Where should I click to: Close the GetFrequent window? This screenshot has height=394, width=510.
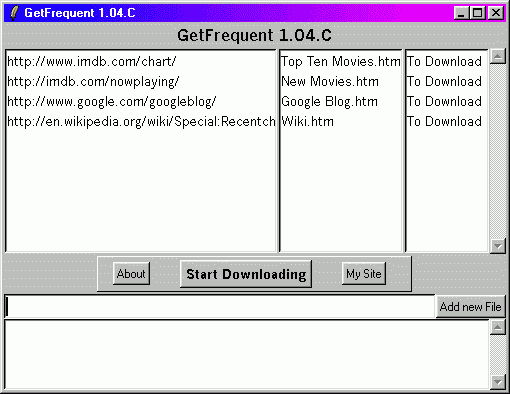[496, 13]
